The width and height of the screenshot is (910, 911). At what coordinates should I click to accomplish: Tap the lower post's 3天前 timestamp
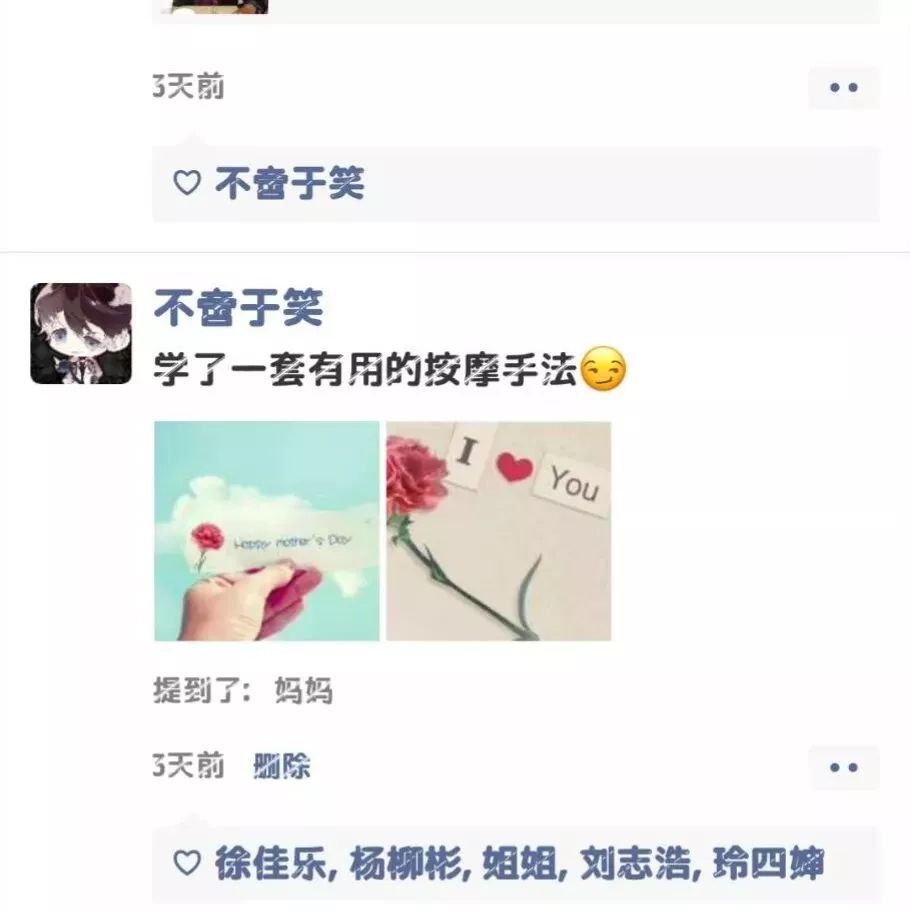(189, 766)
